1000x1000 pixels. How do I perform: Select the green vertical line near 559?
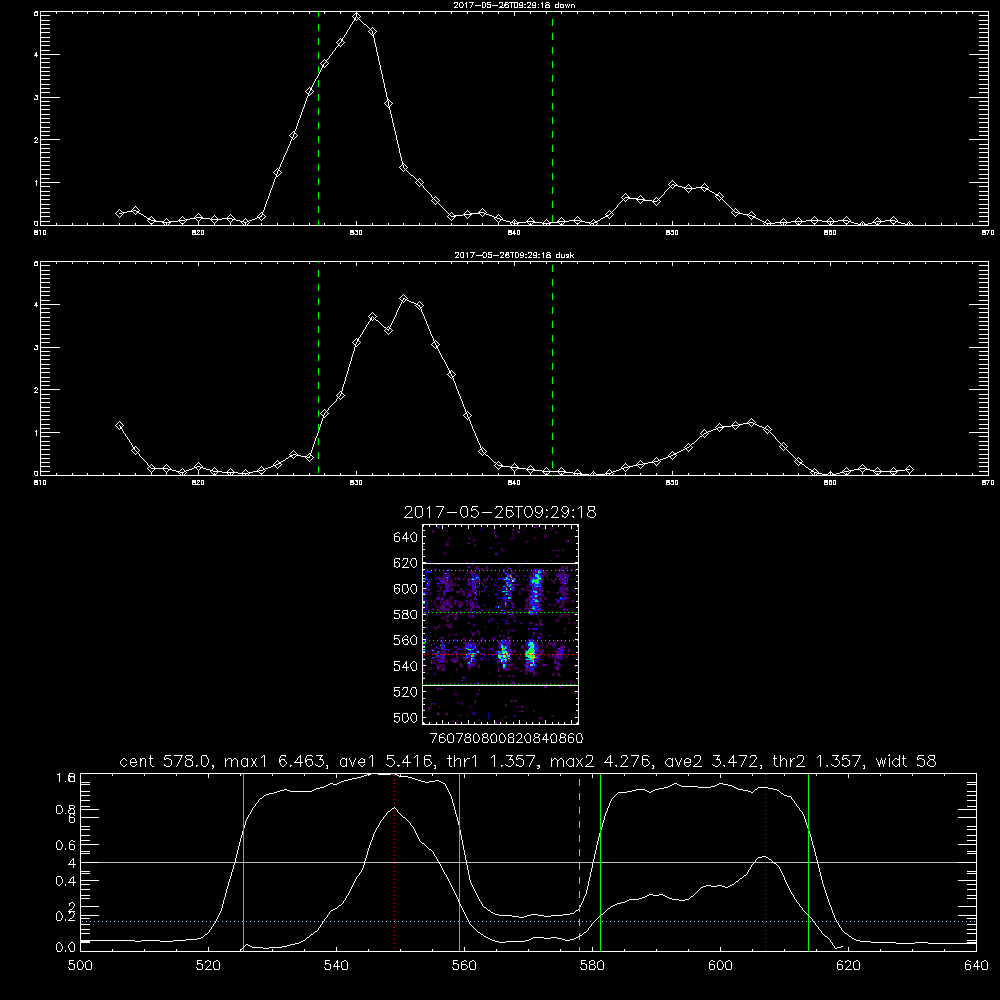(460, 861)
